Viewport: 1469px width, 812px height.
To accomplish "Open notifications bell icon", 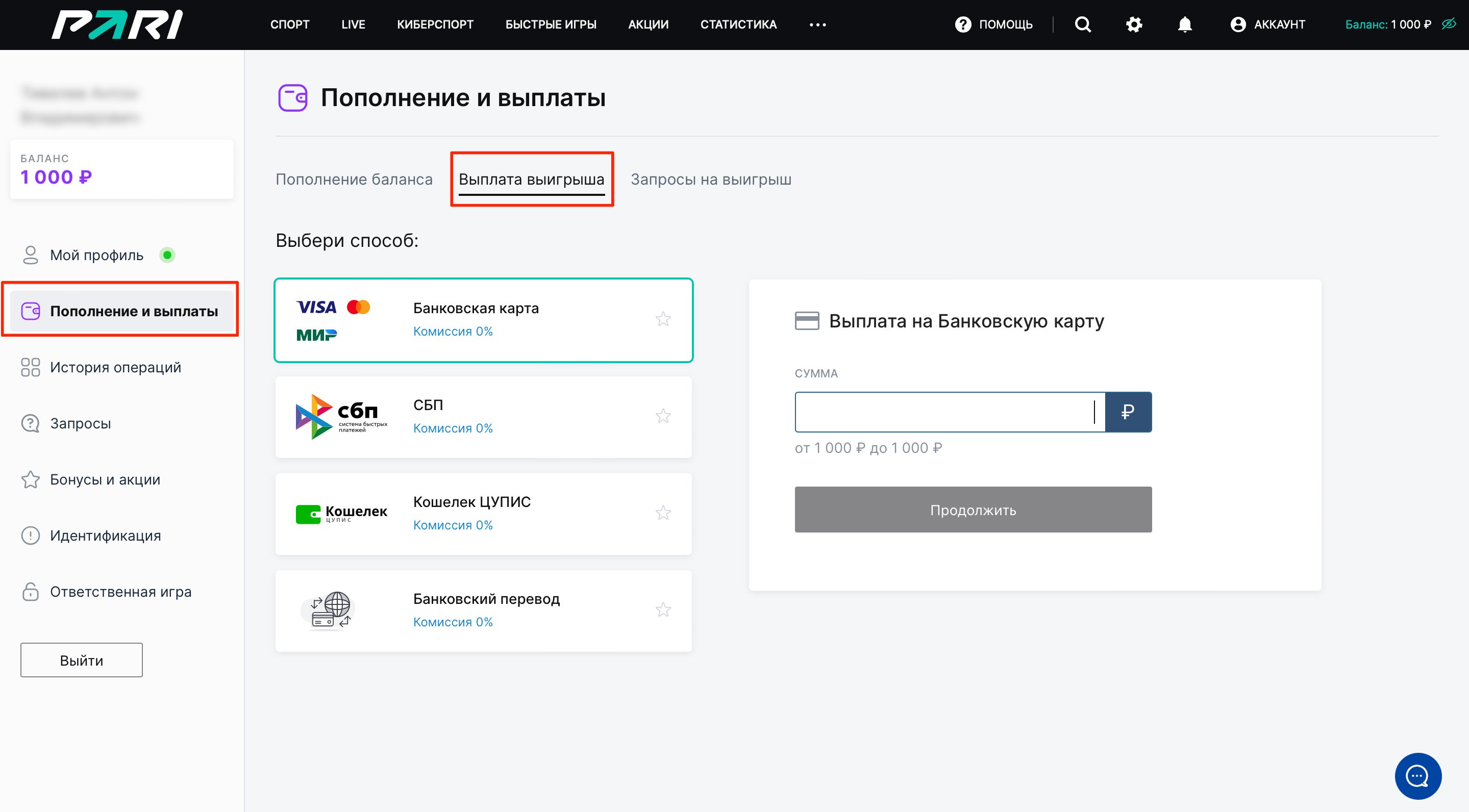I will [1184, 24].
